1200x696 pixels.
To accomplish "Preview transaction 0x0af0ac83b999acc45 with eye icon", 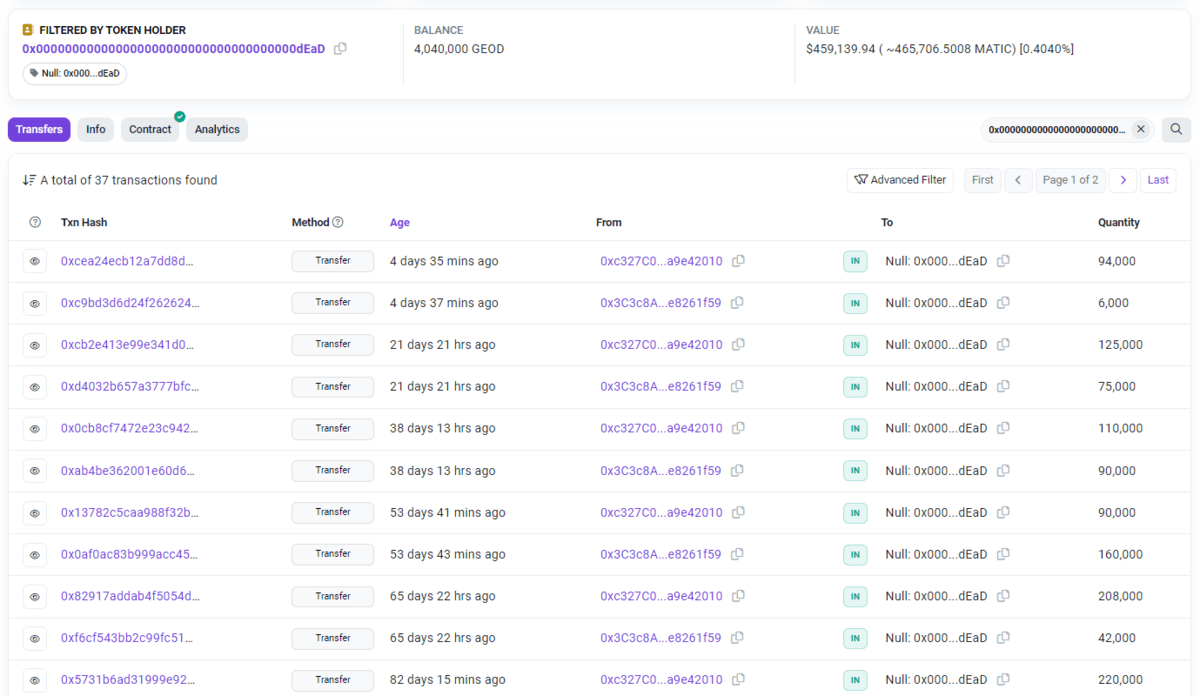I will click(35, 555).
